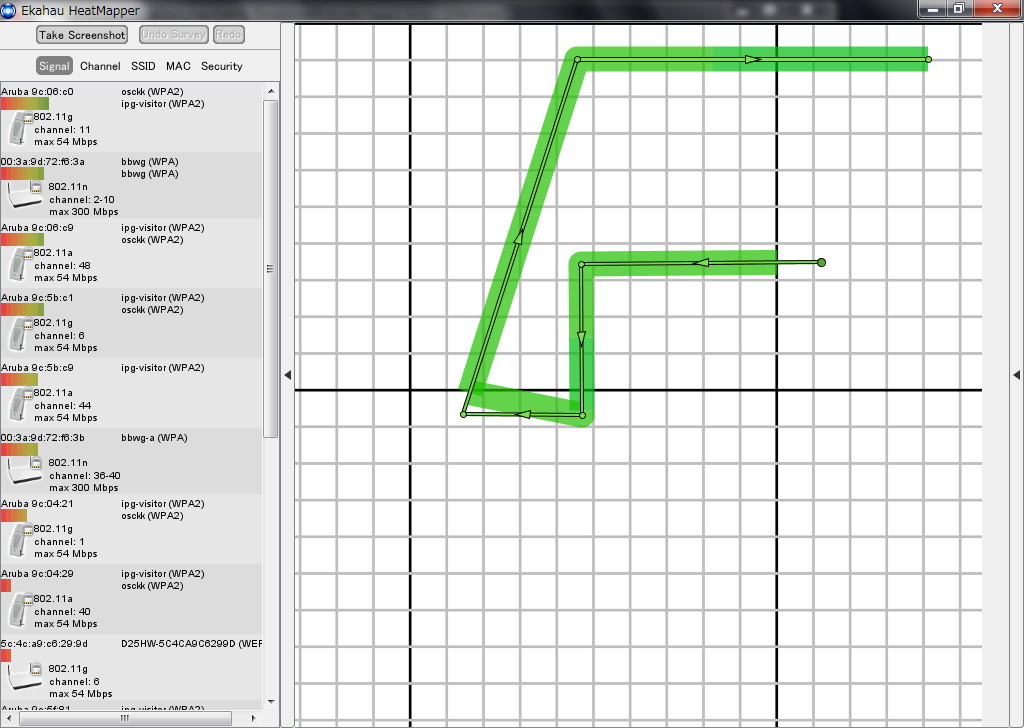Click the horizontal scrollbar left arrow
This screenshot has width=1024, height=728.
click(x=8, y=718)
